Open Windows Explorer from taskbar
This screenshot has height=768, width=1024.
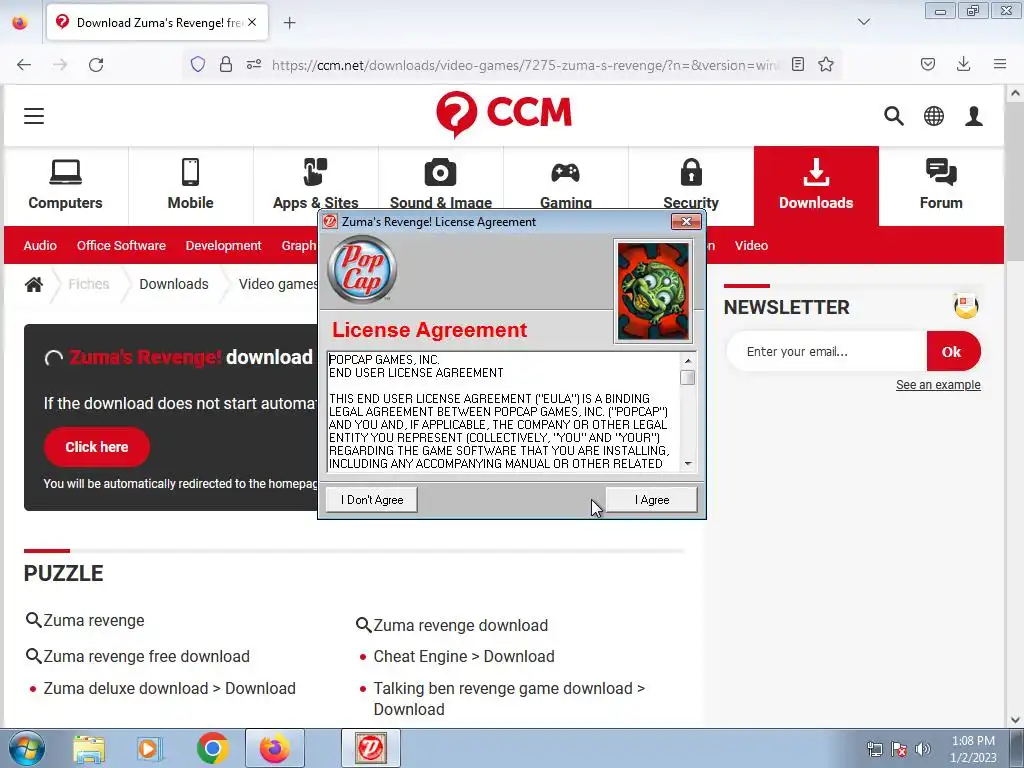89,749
